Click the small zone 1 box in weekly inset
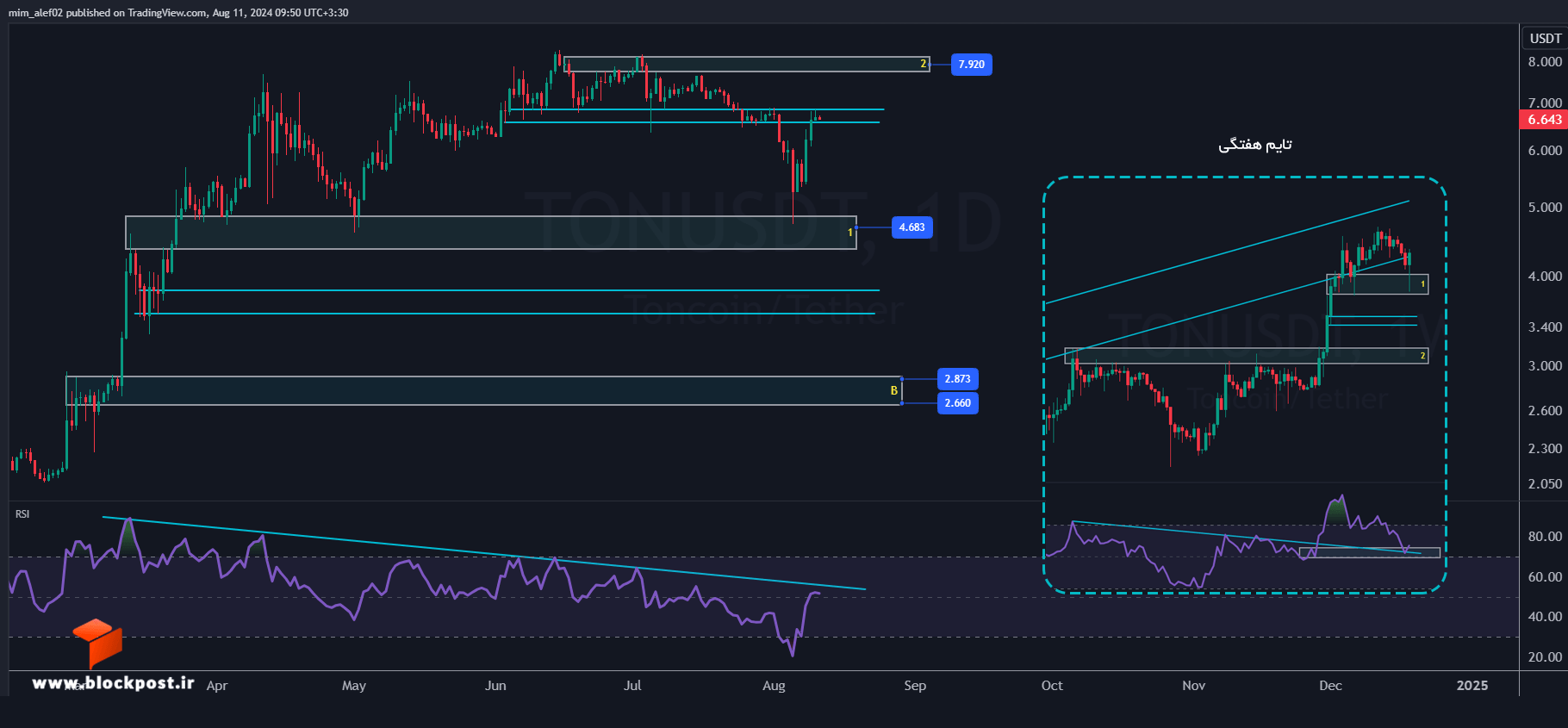 [1378, 284]
